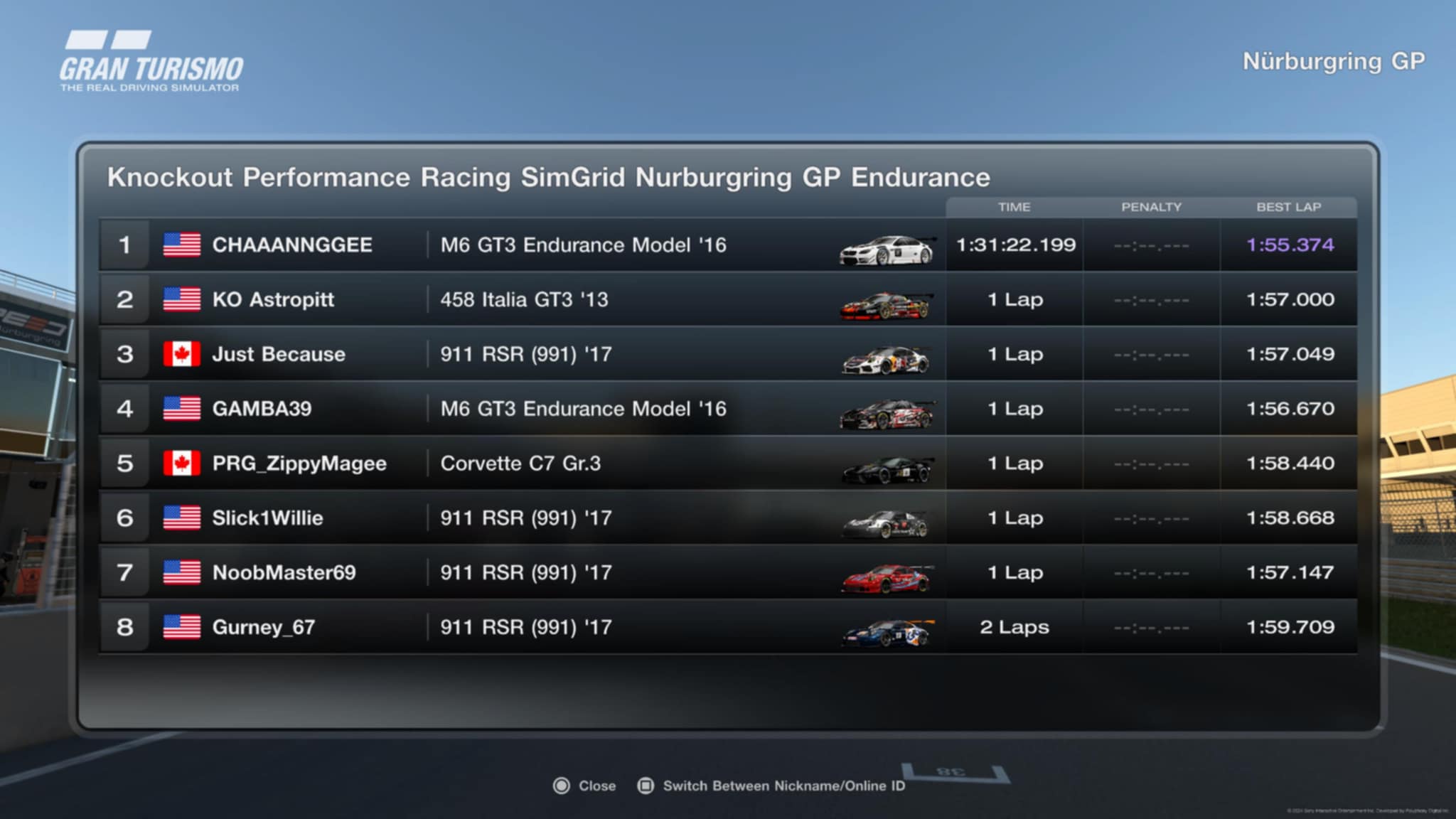This screenshot has height=819, width=1456.
Task: Click the 2 Laps gap for Gurney_67
Action: [1015, 627]
